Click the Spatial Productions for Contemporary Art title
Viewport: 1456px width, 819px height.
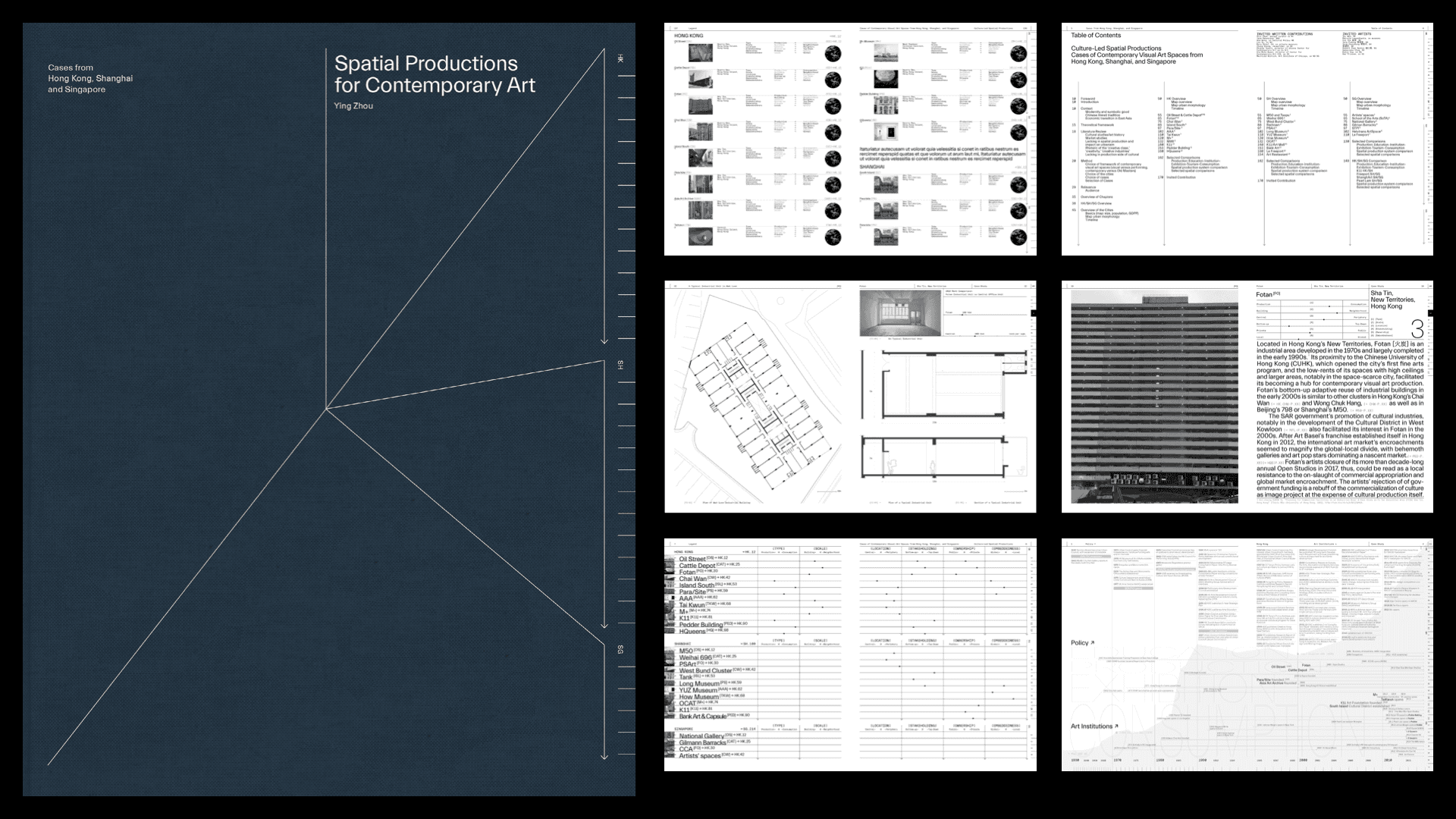435,74
